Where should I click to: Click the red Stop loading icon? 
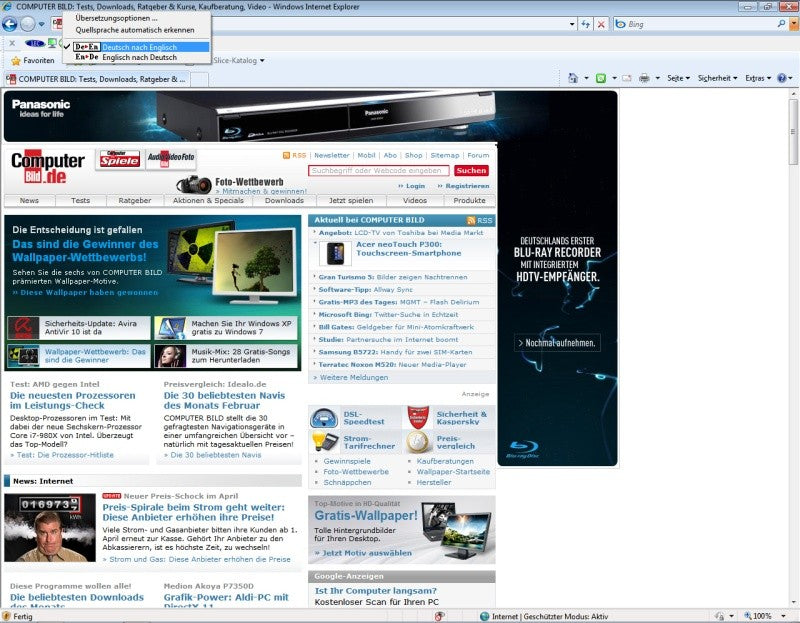(602, 24)
